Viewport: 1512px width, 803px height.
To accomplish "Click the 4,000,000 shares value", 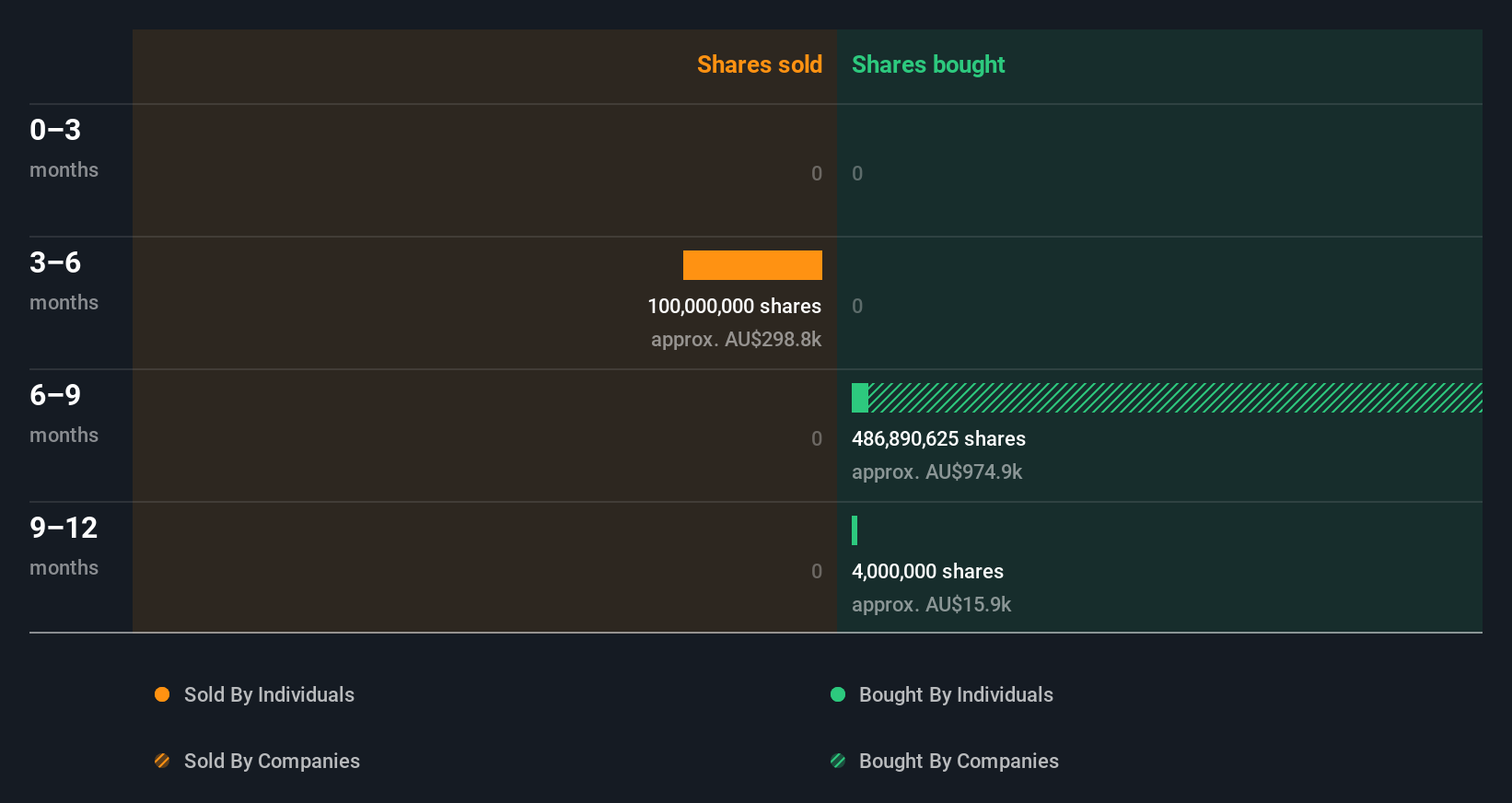I will 927,571.
